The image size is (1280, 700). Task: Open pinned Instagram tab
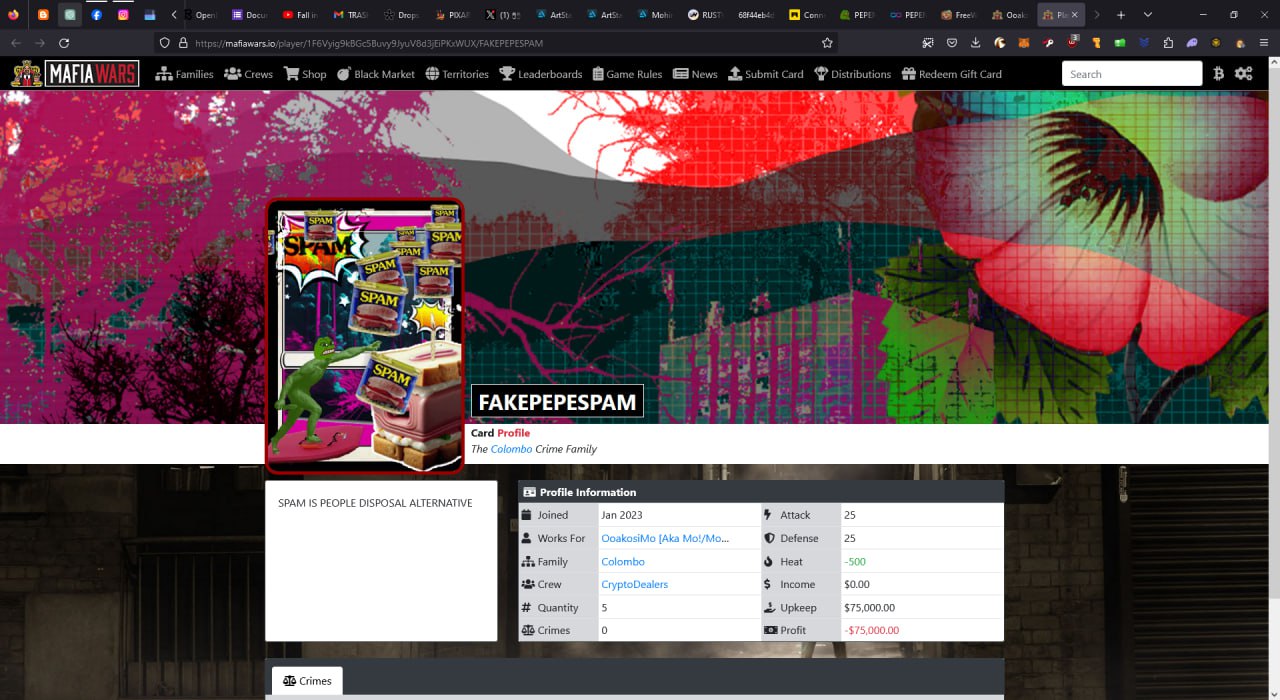coord(123,15)
